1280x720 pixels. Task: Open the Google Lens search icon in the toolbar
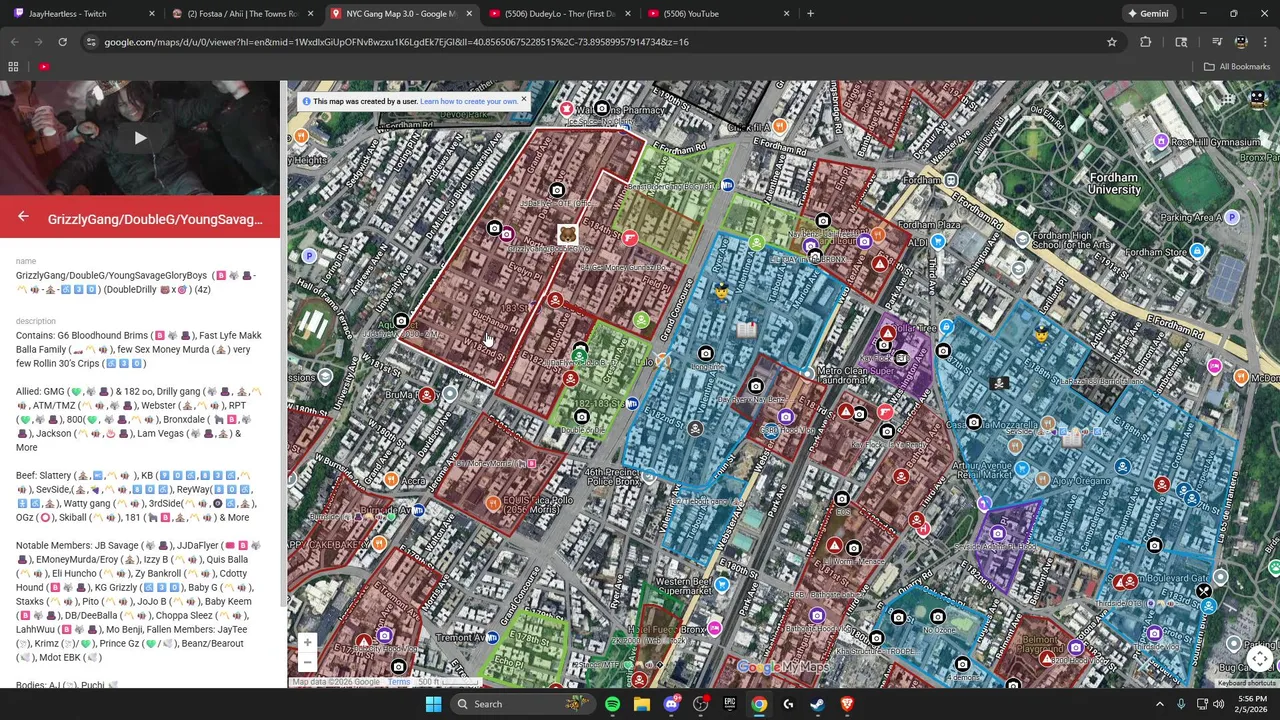(x=1181, y=42)
